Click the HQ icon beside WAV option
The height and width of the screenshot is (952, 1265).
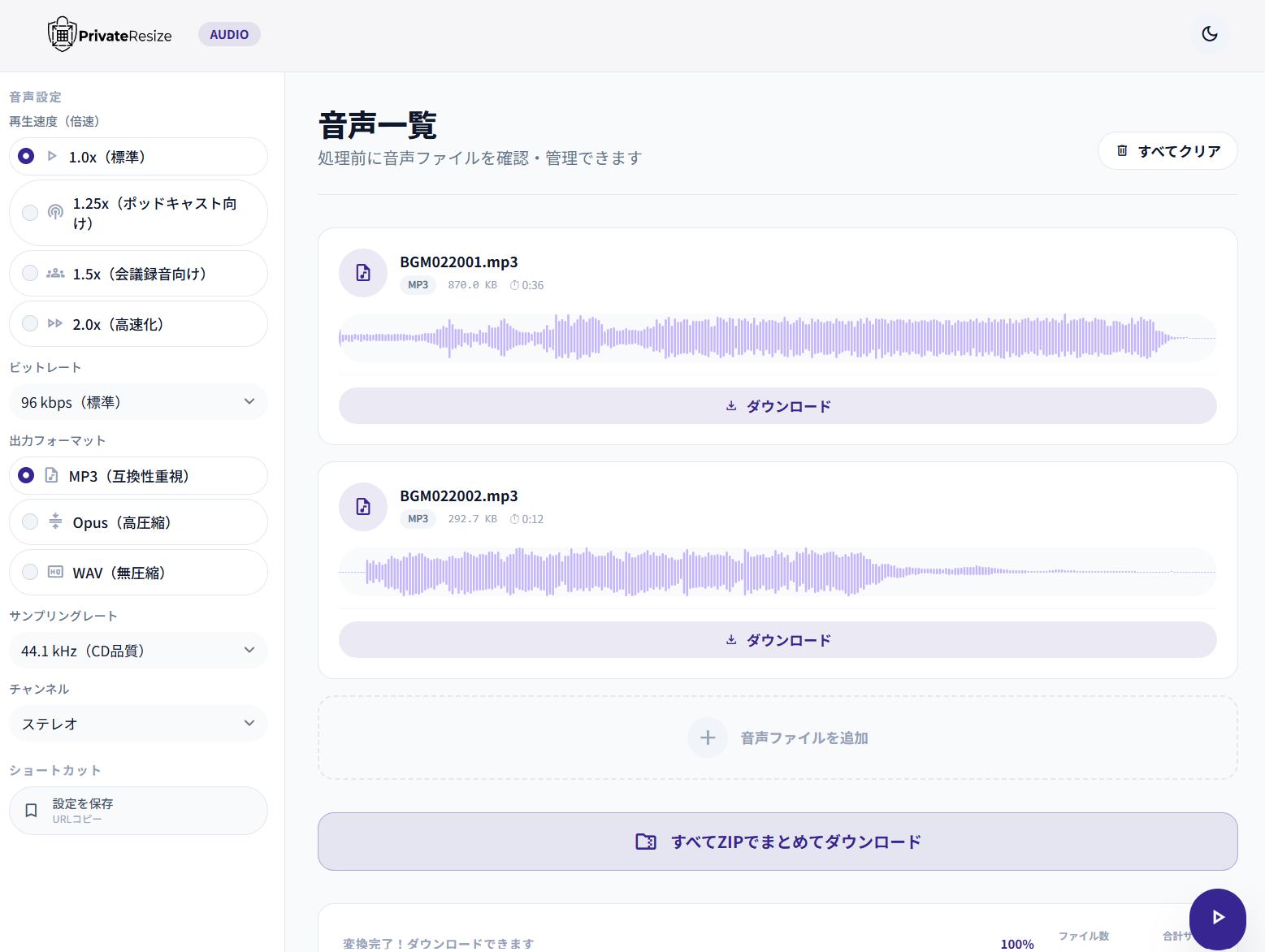pos(54,572)
